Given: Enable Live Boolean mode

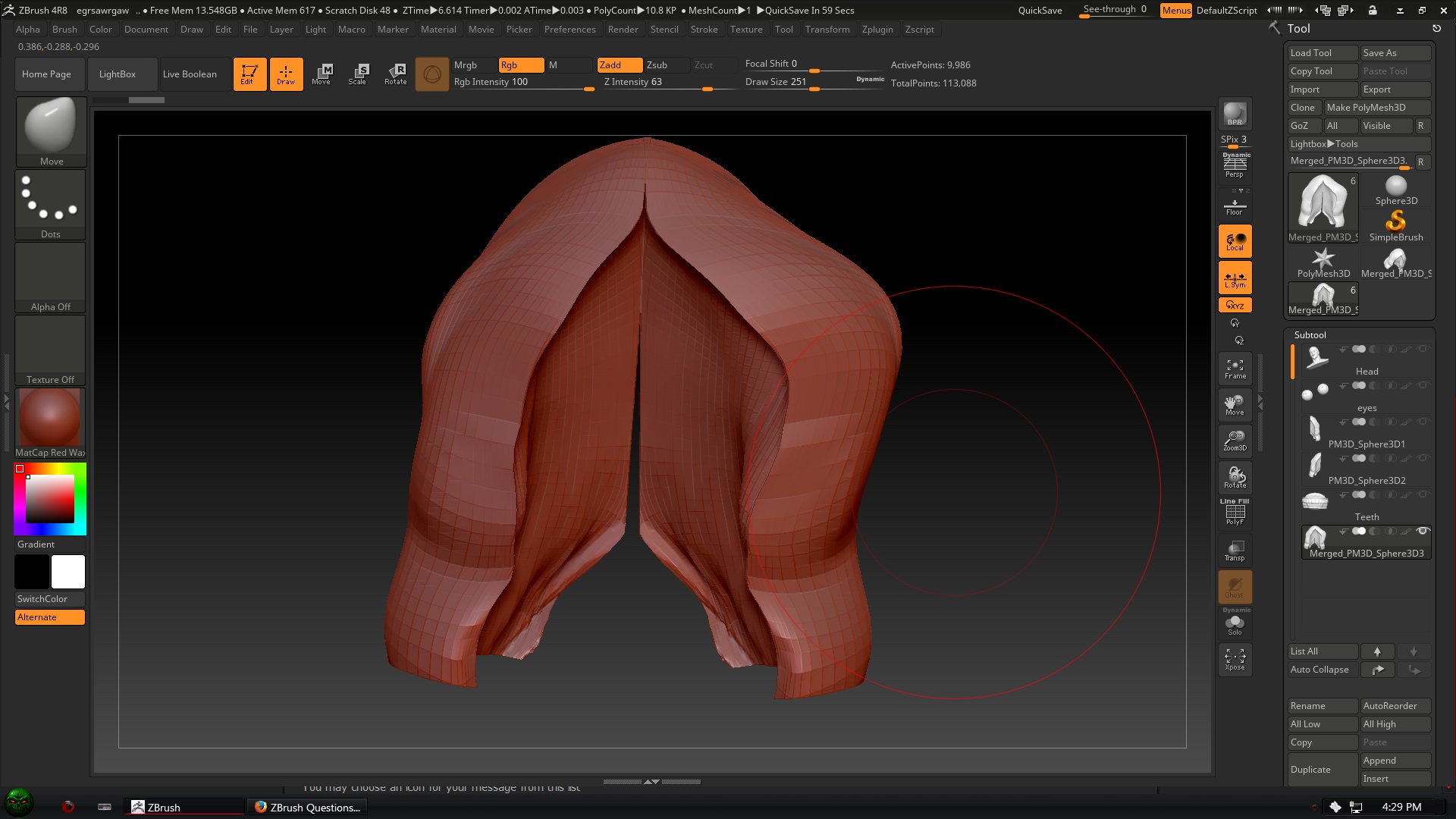Looking at the screenshot, I should click(190, 74).
